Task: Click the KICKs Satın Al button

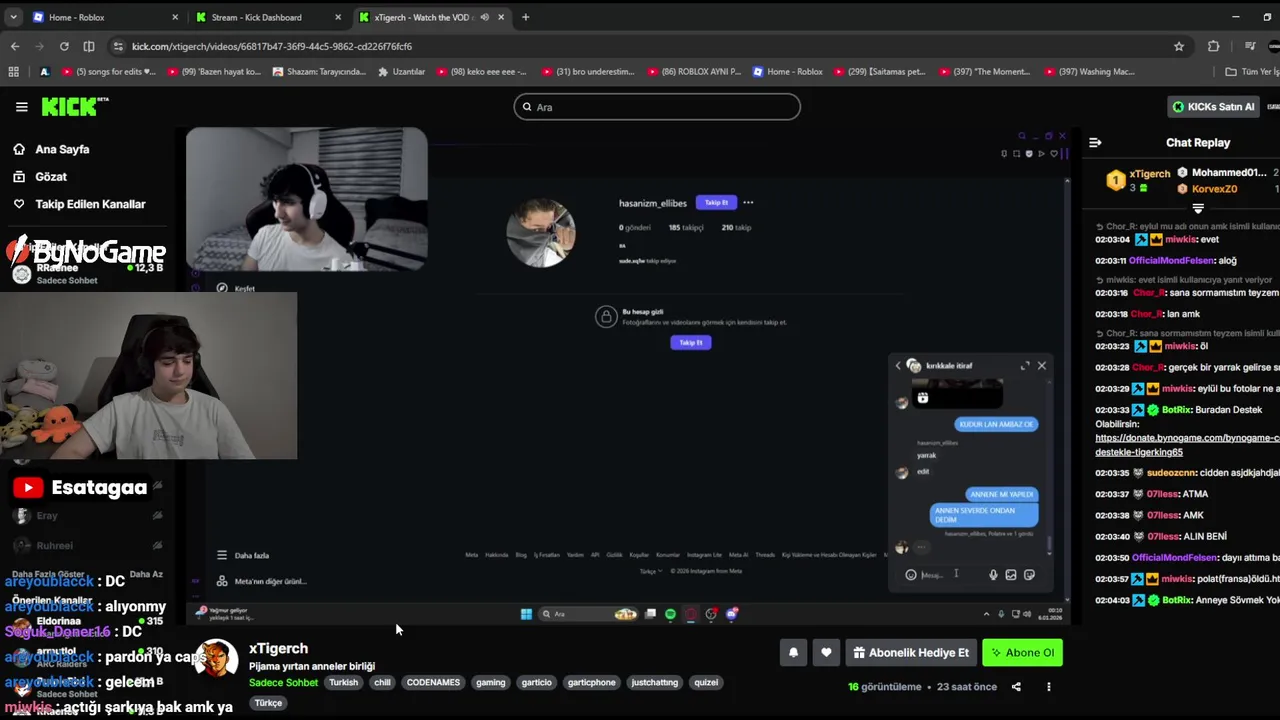Action: [1213, 107]
